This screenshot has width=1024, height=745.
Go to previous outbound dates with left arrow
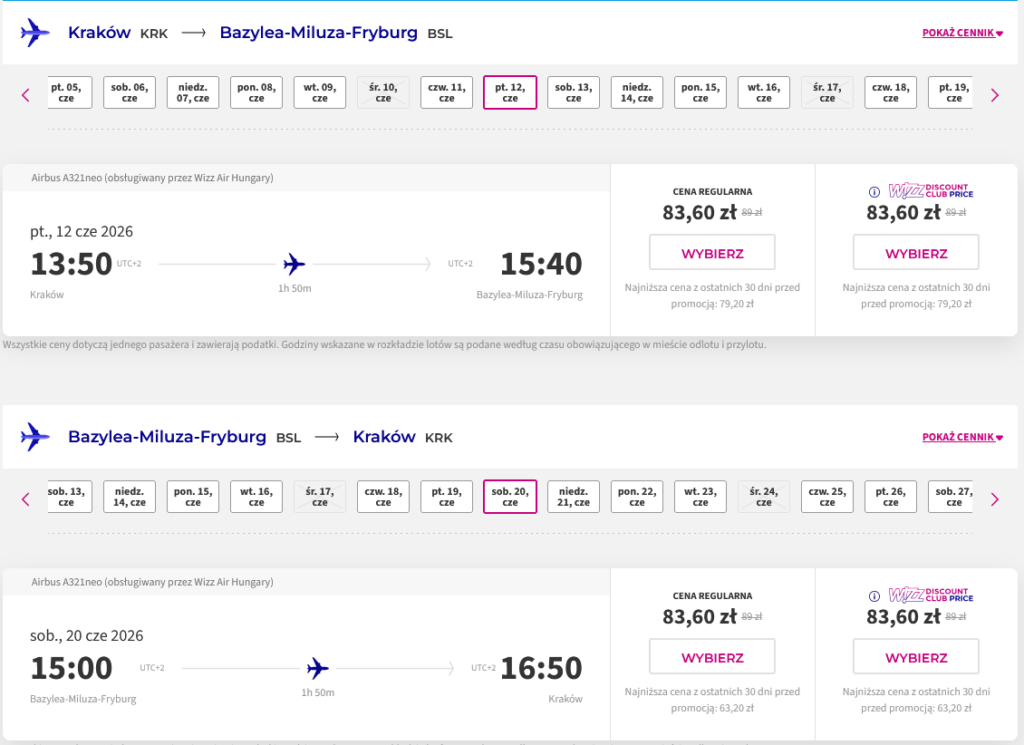pos(26,95)
